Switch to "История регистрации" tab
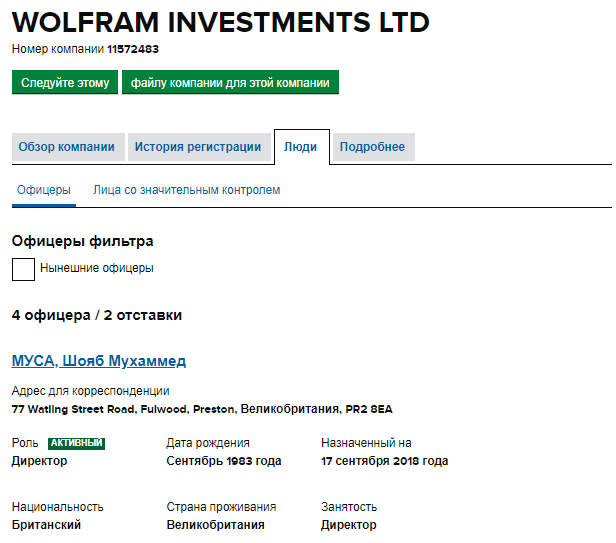The width and height of the screenshot is (616, 543). point(198,147)
